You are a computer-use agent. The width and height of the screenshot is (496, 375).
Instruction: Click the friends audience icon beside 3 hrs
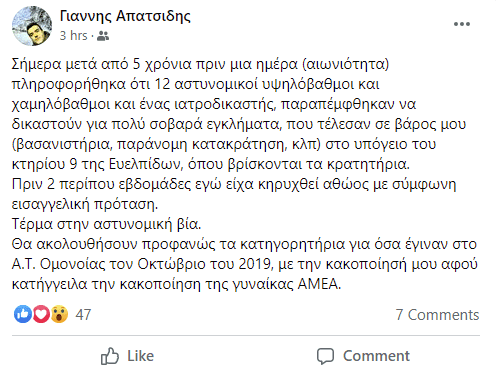point(103,36)
